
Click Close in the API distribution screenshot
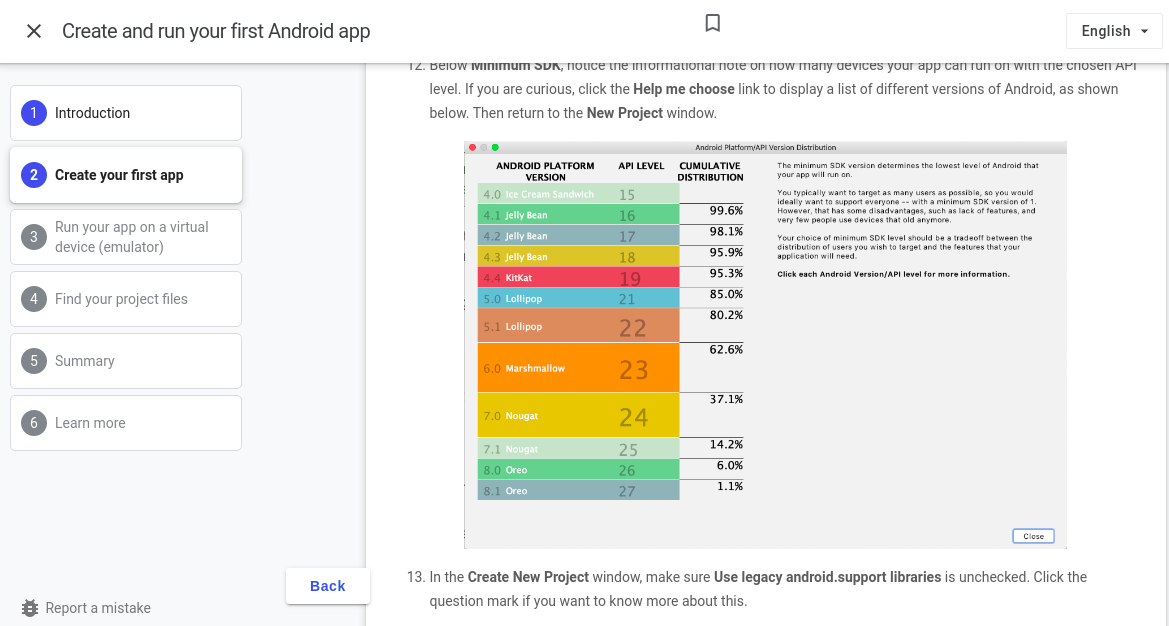coord(1033,536)
